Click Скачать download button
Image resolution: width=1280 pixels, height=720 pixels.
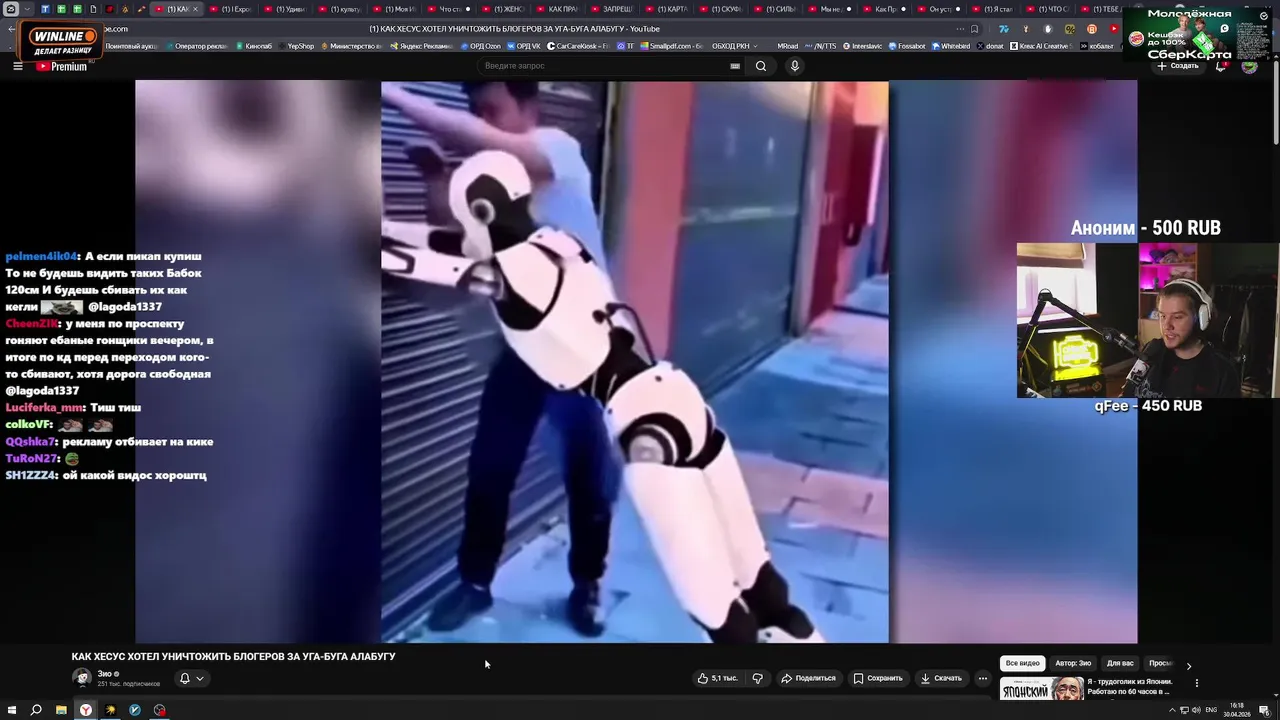(x=941, y=678)
